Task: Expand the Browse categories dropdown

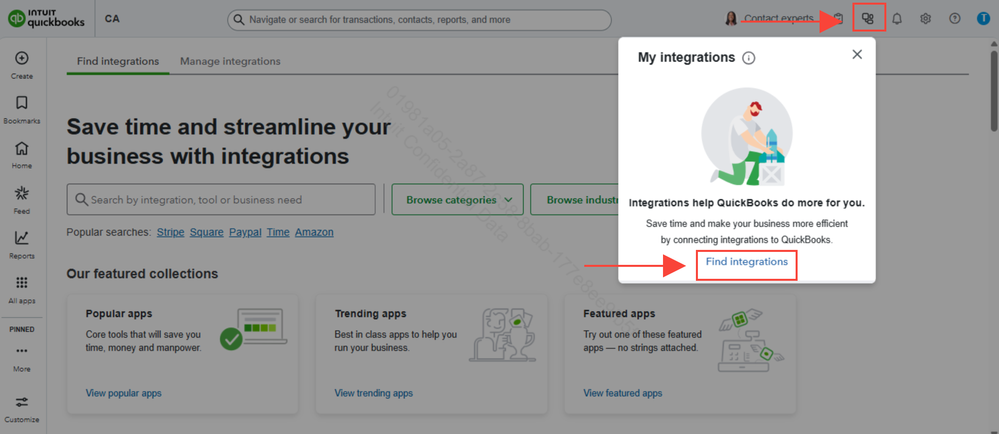Action: tap(457, 199)
